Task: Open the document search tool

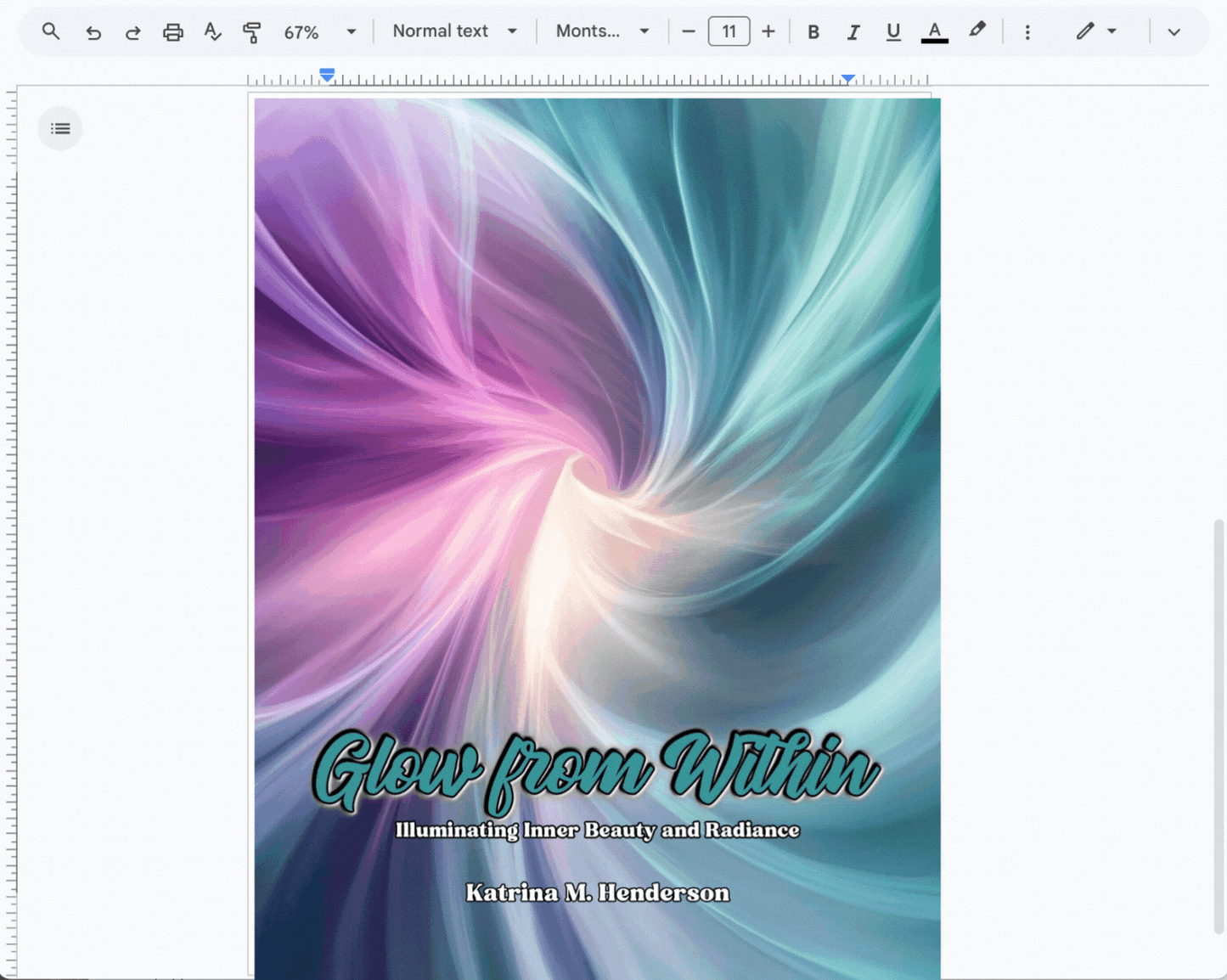Action: 50,31
